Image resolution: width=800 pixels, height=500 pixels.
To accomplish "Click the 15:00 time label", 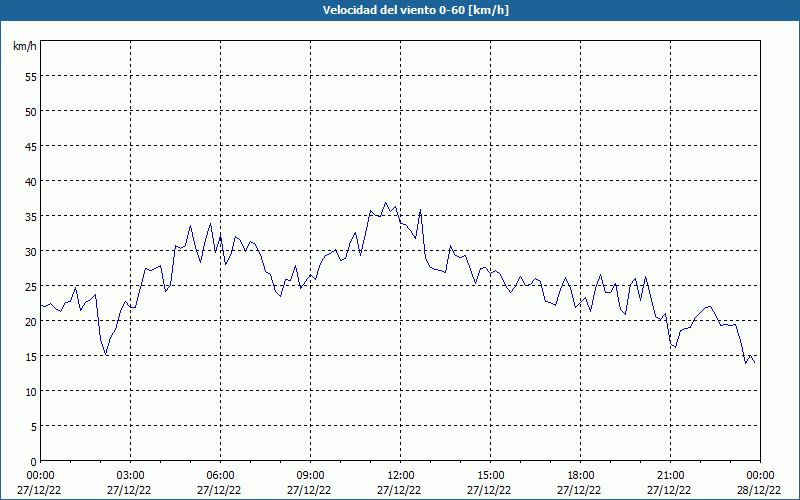I will pyautogui.click(x=490, y=476).
